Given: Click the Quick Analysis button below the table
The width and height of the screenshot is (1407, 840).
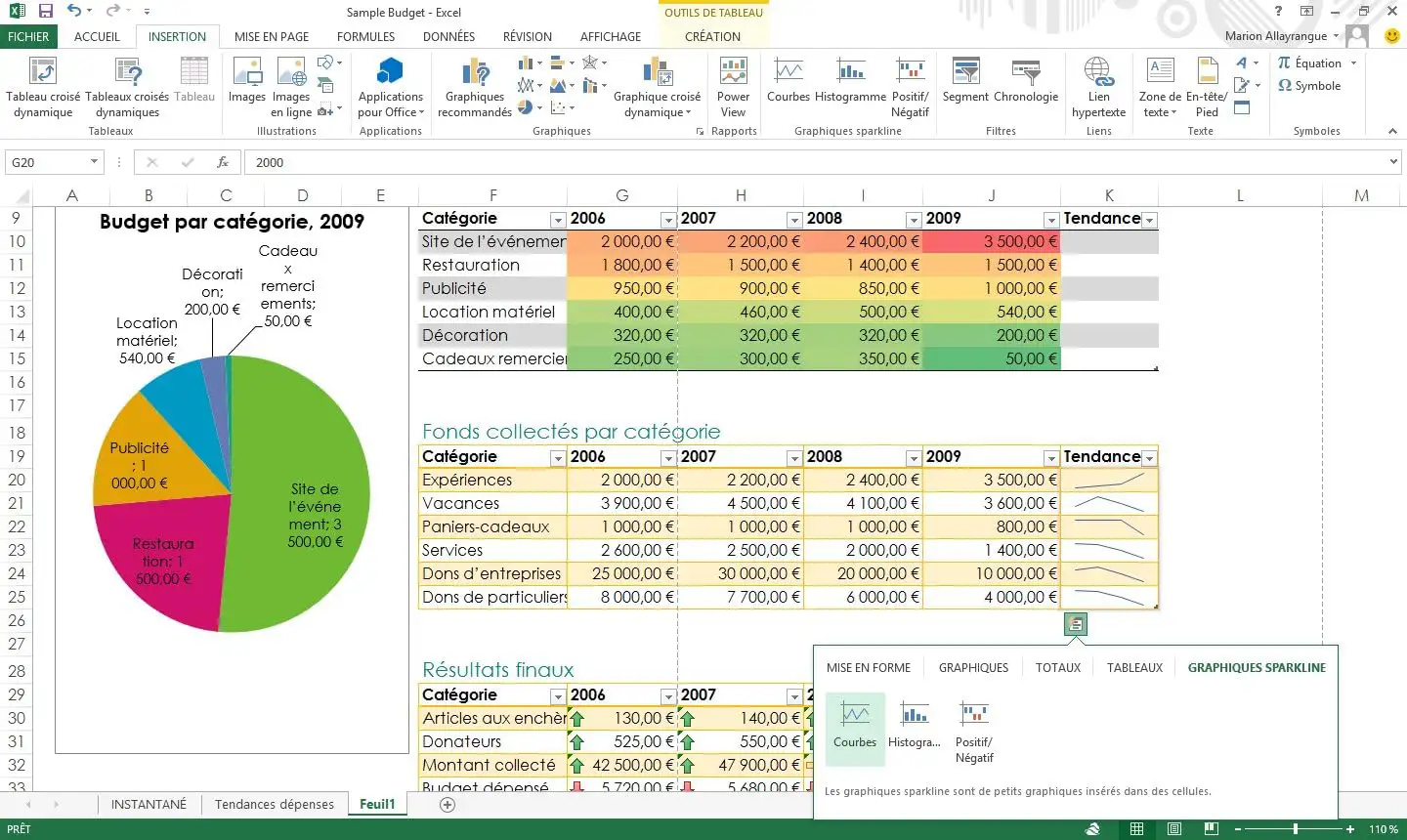Looking at the screenshot, I should point(1075,624).
